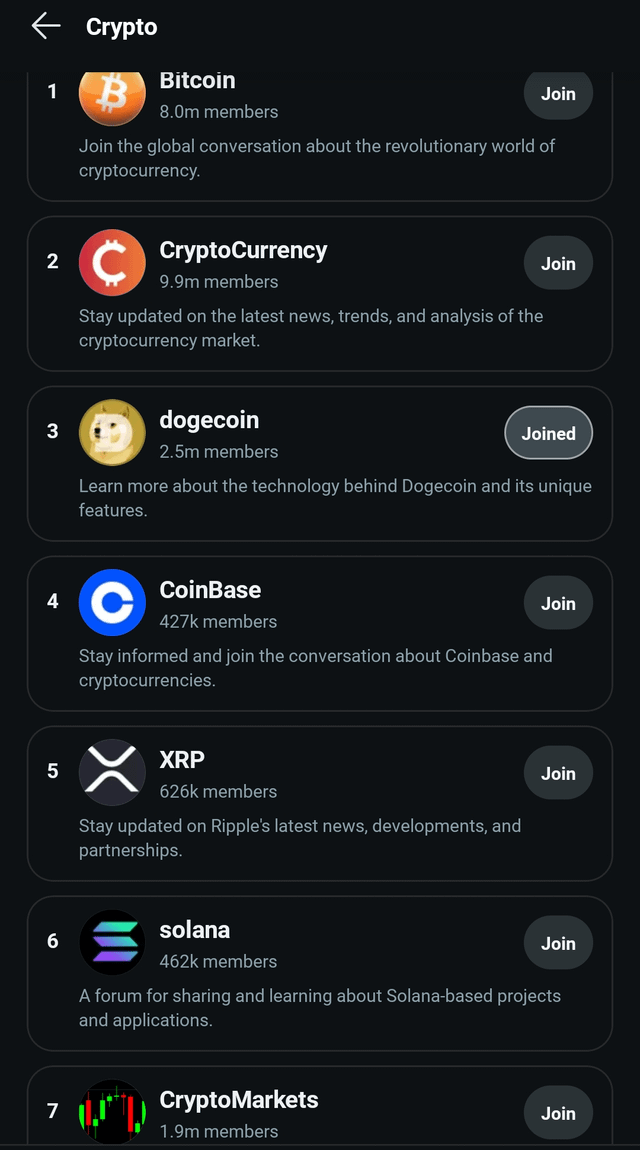Screen dimensions: 640x1150
Task: Open the CryptoCurrency community title
Action: tap(243, 250)
